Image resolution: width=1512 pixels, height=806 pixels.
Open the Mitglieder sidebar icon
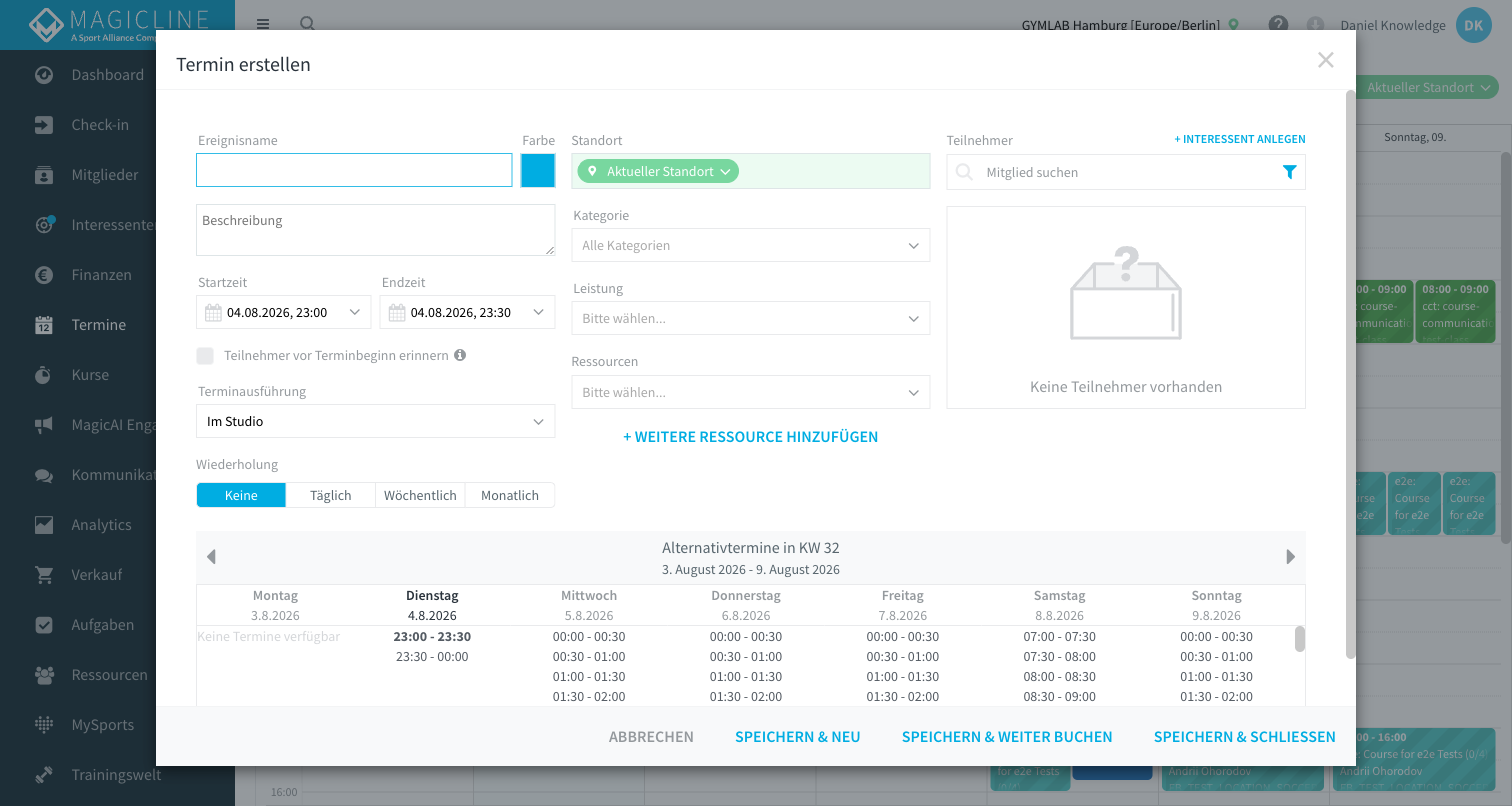(44, 175)
